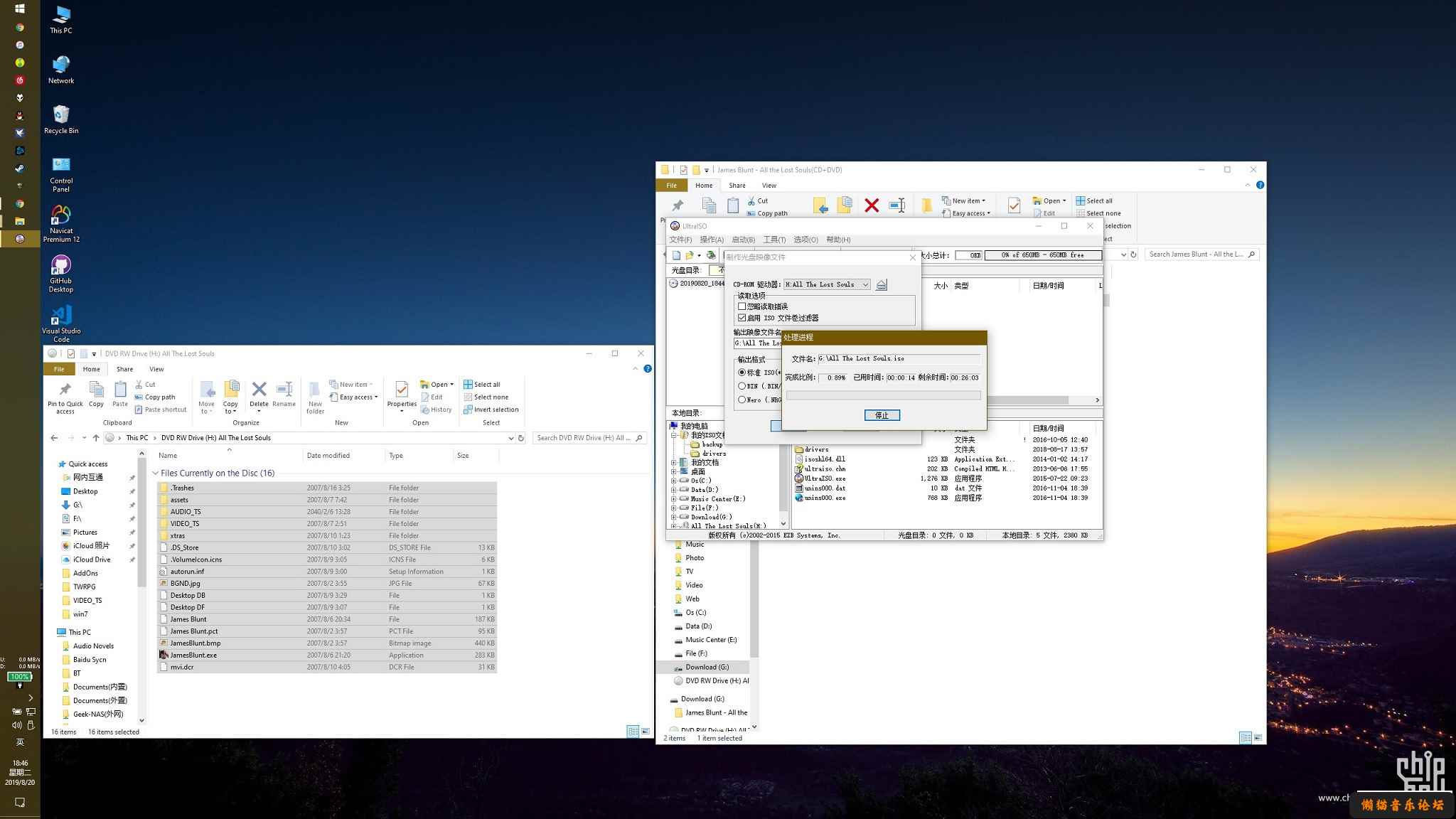Select the Nero NRG output format radio
This screenshot has height=819, width=1456.
tap(742, 400)
